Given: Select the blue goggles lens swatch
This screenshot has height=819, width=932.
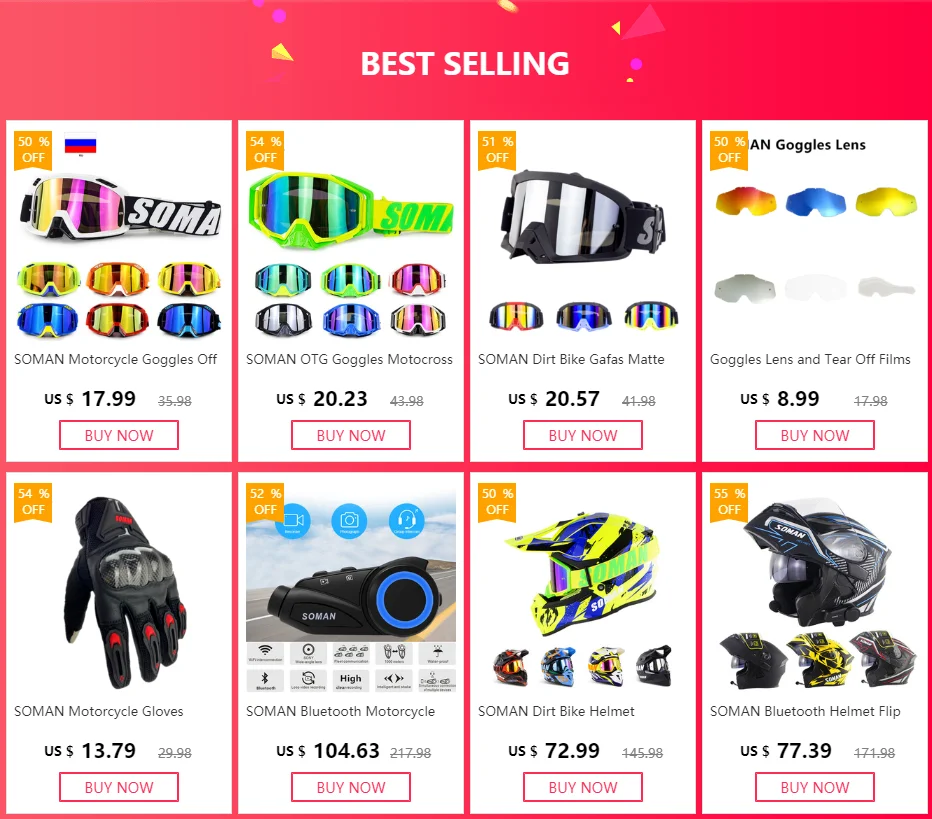Looking at the screenshot, I should [815, 203].
